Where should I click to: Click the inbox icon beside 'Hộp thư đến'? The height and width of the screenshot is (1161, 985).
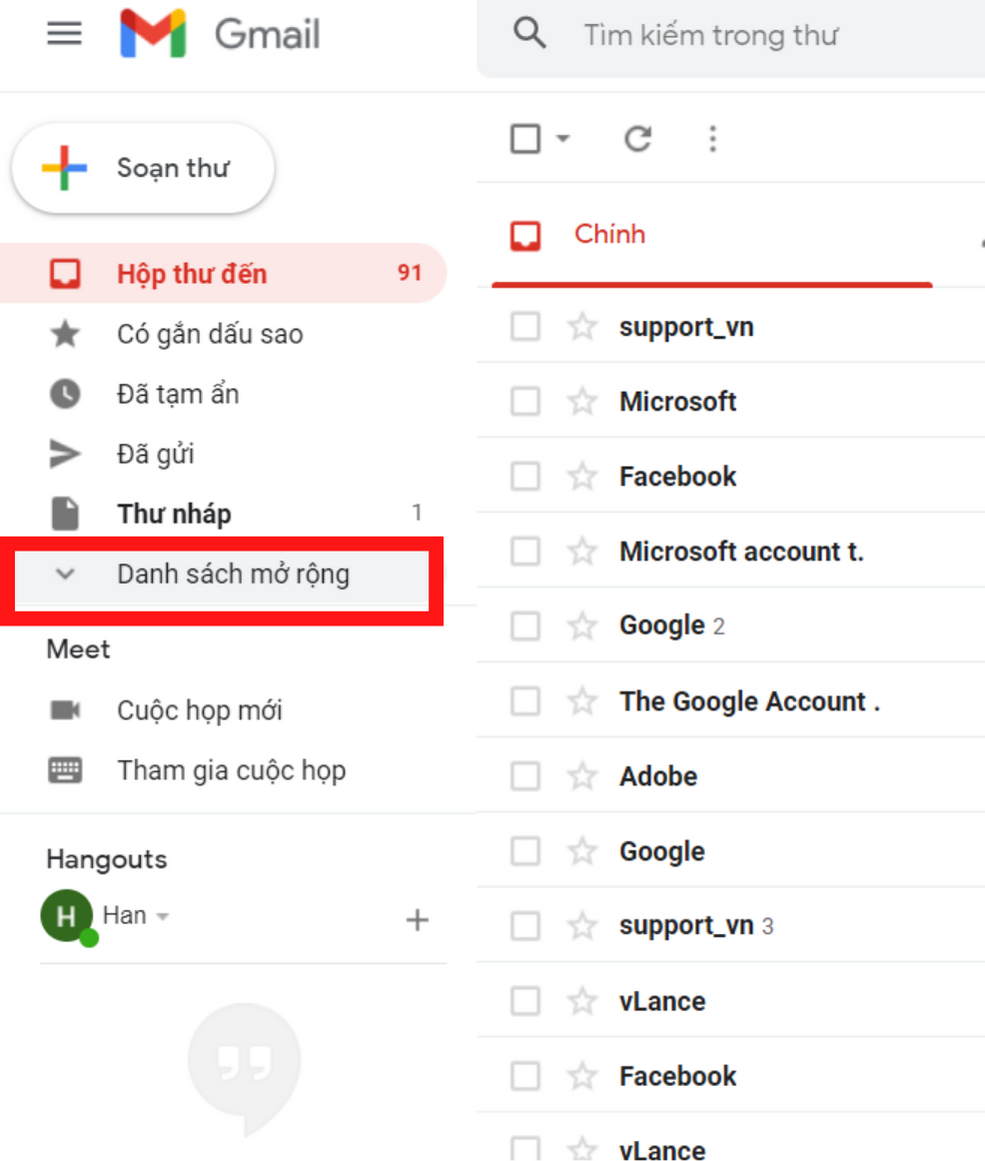65,273
